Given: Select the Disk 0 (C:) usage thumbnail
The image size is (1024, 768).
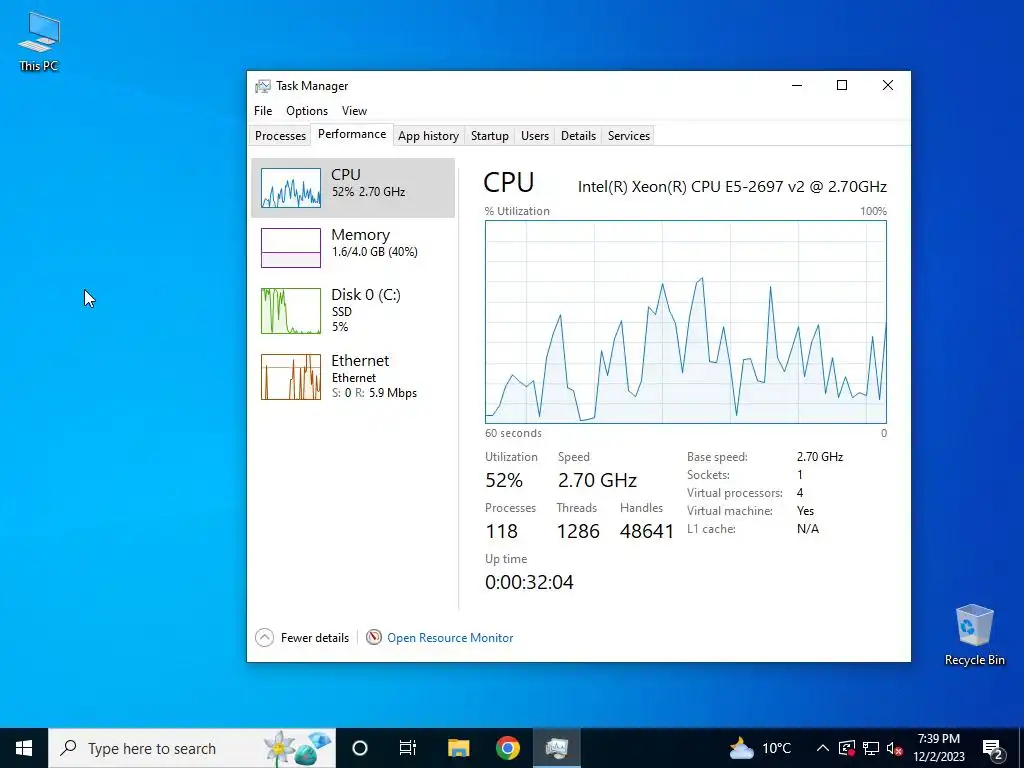Looking at the screenshot, I should coord(291,311).
